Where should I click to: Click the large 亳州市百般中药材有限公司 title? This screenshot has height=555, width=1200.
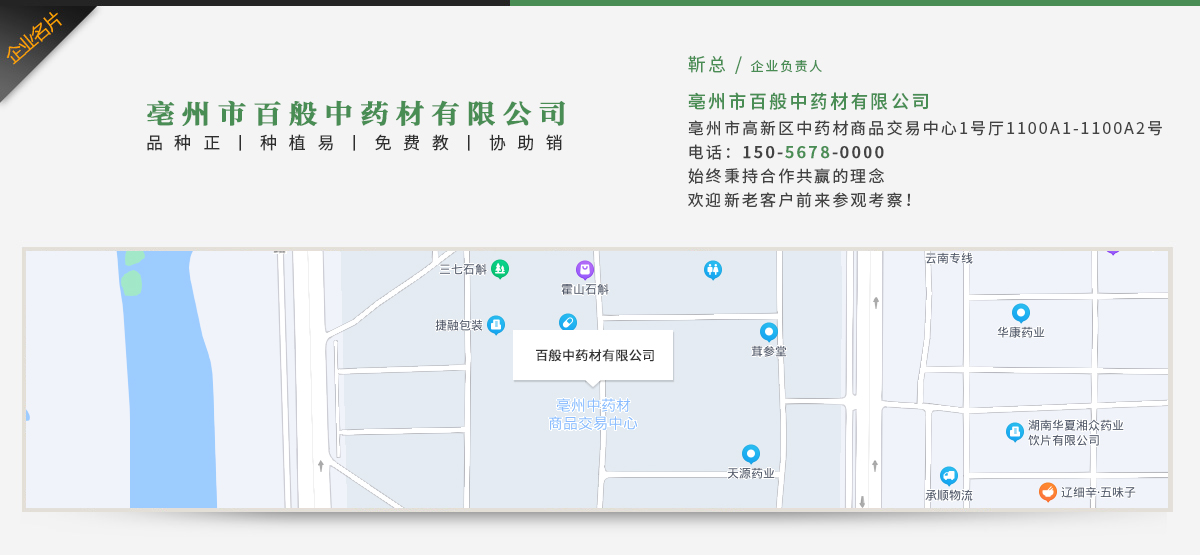356,113
